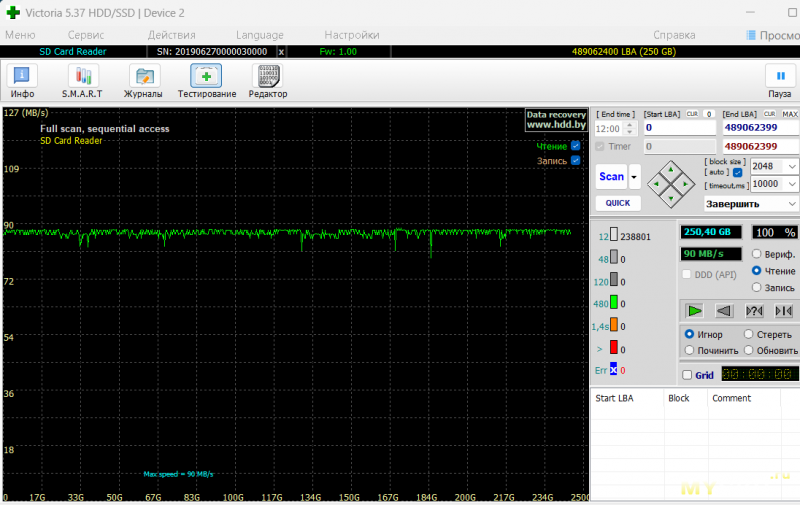Open the Меню menu
Screen dimensions: 800x505
point(20,35)
